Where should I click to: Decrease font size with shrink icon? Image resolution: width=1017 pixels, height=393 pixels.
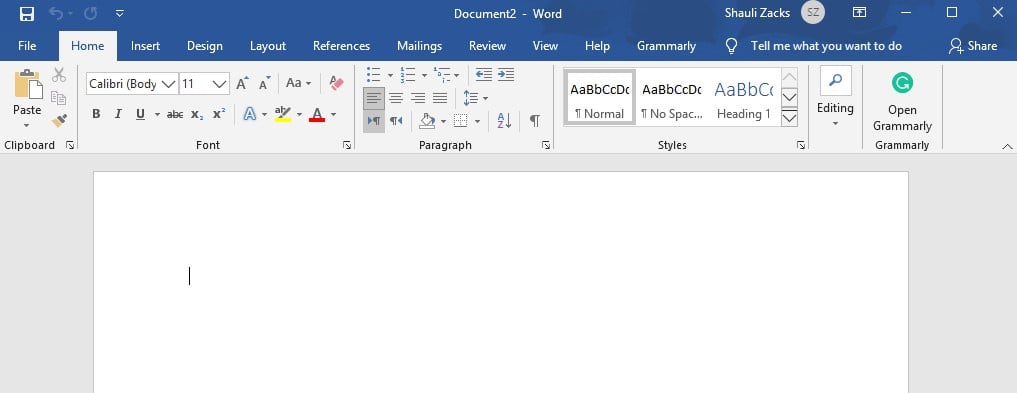(x=265, y=83)
